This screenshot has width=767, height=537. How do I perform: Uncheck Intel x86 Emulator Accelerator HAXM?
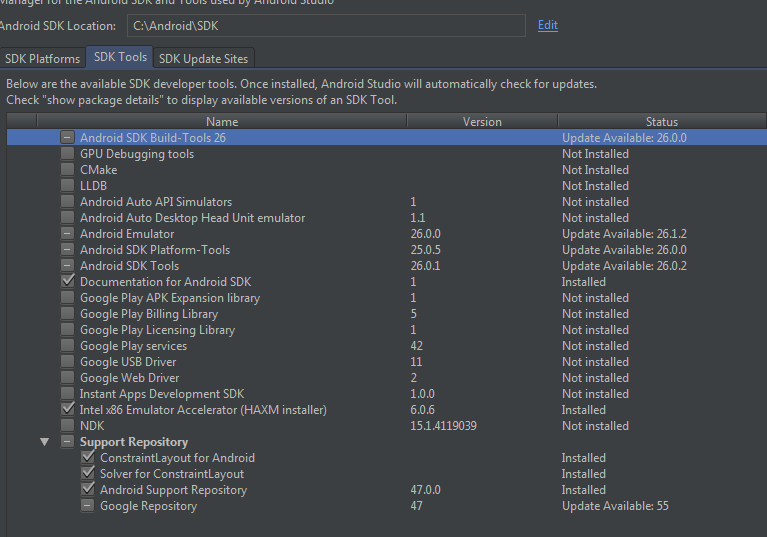click(68, 409)
